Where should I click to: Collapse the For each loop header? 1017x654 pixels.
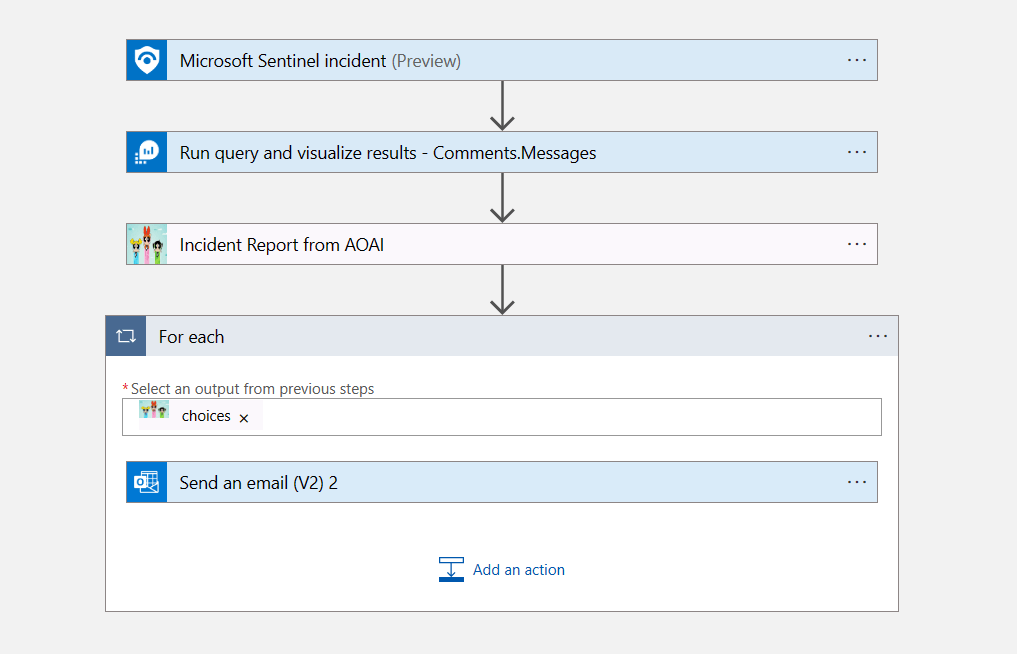coord(500,337)
